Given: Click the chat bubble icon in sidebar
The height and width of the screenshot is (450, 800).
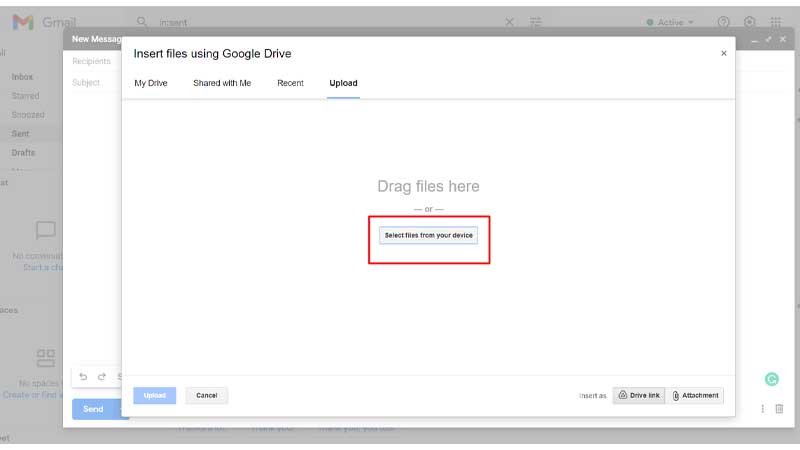Looking at the screenshot, I should (x=45, y=230).
